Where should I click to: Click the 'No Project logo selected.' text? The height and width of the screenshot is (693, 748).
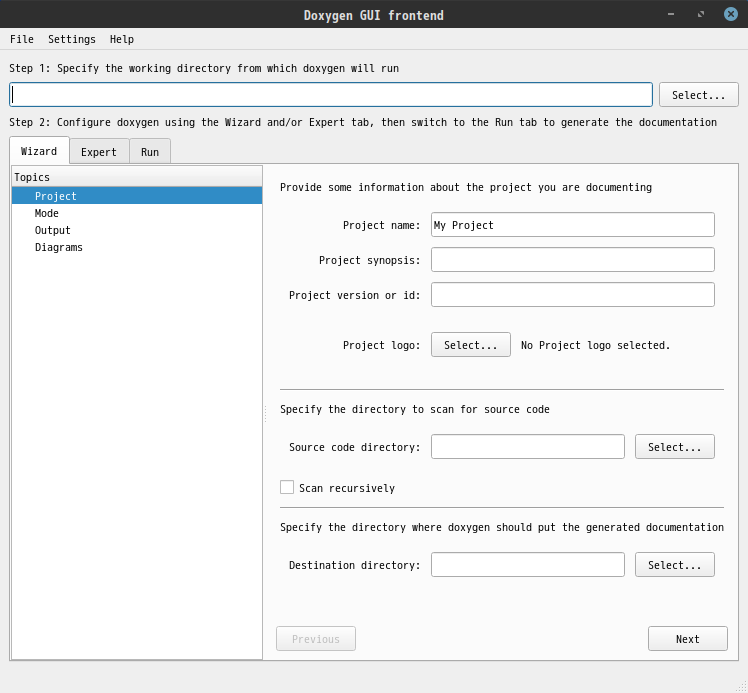pyautogui.click(x=595, y=345)
